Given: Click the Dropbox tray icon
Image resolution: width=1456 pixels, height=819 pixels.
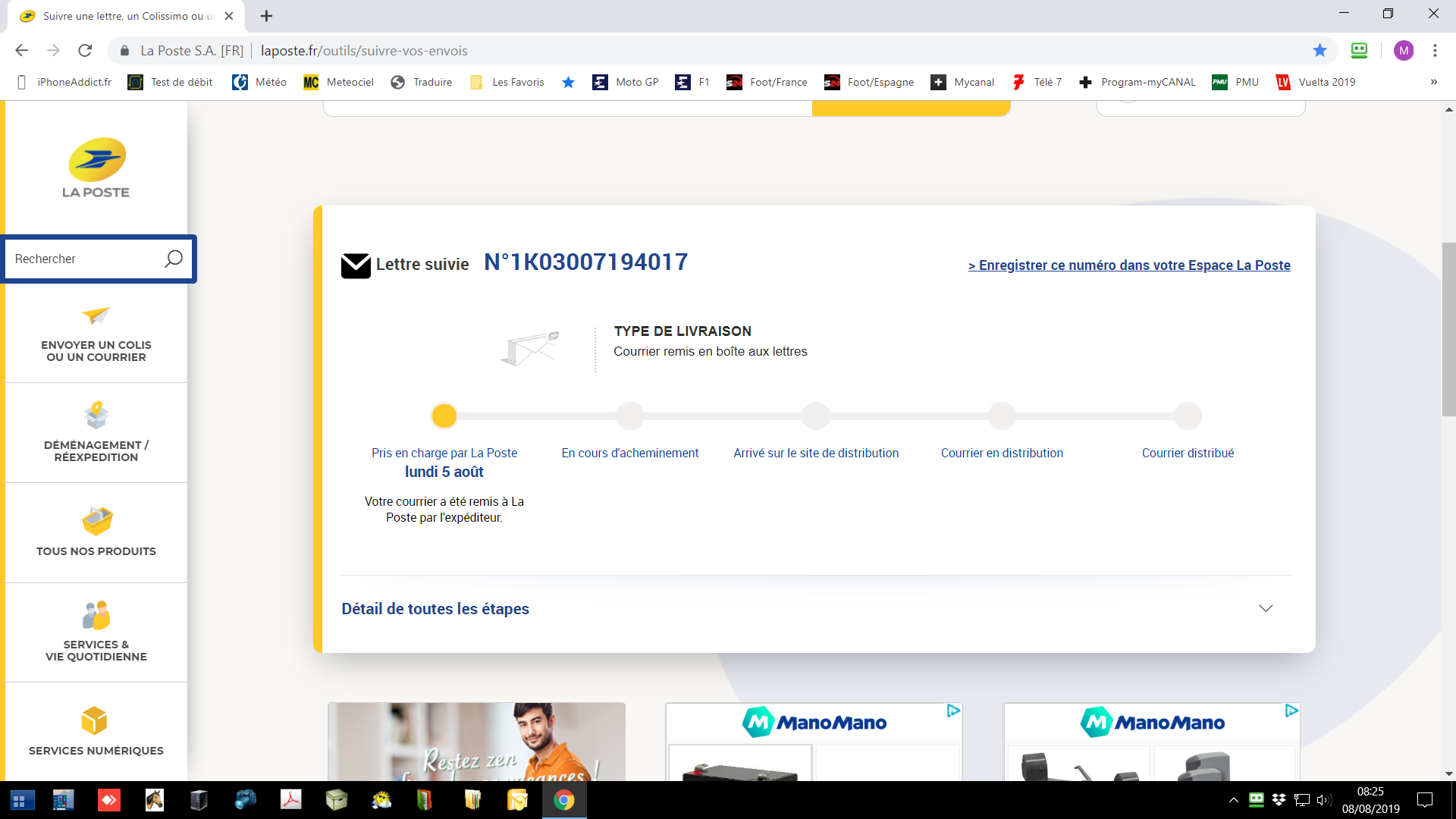Looking at the screenshot, I should point(1279,800).
